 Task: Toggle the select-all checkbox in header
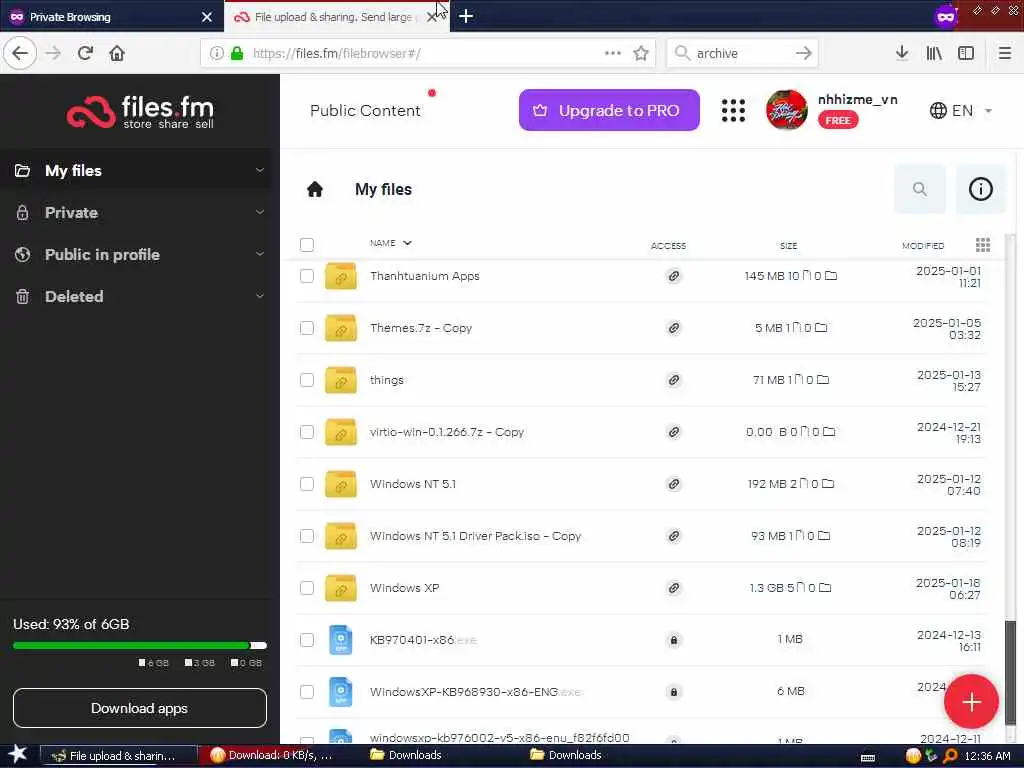[307, 245]
